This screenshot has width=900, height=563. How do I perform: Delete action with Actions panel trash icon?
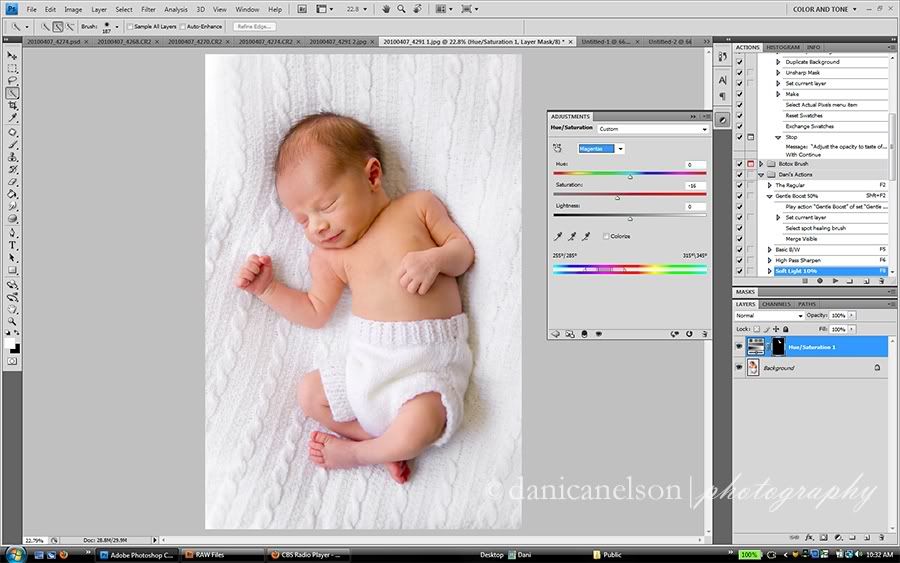(882, 281)
